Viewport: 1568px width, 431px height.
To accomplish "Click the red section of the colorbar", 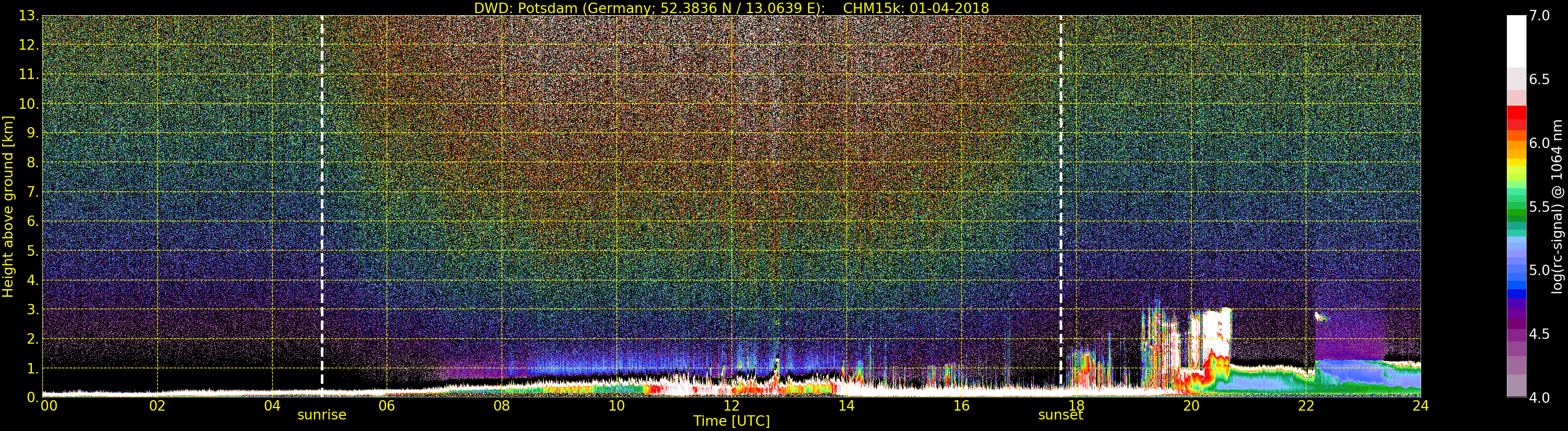I will [1516, 118].
